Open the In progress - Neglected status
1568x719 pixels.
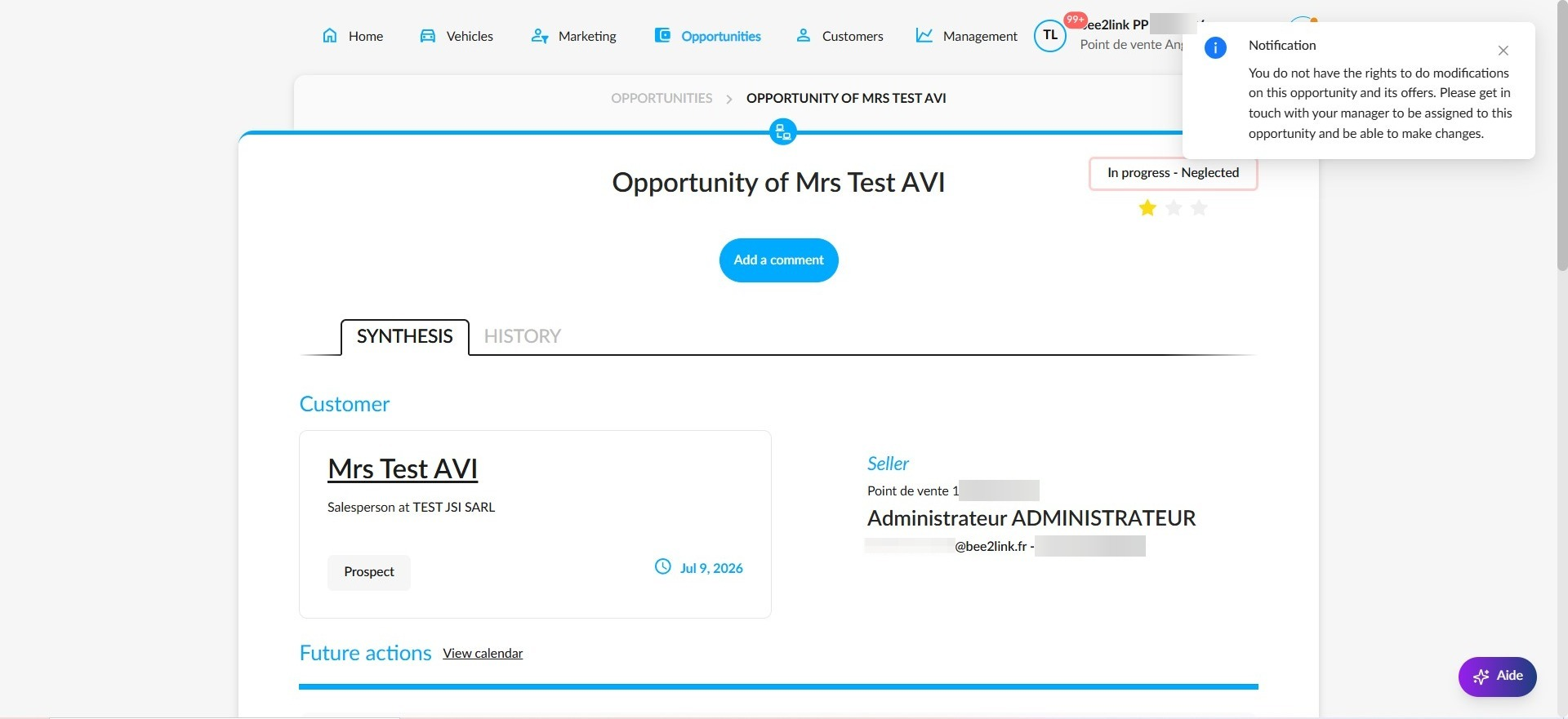pos(1173,173)
